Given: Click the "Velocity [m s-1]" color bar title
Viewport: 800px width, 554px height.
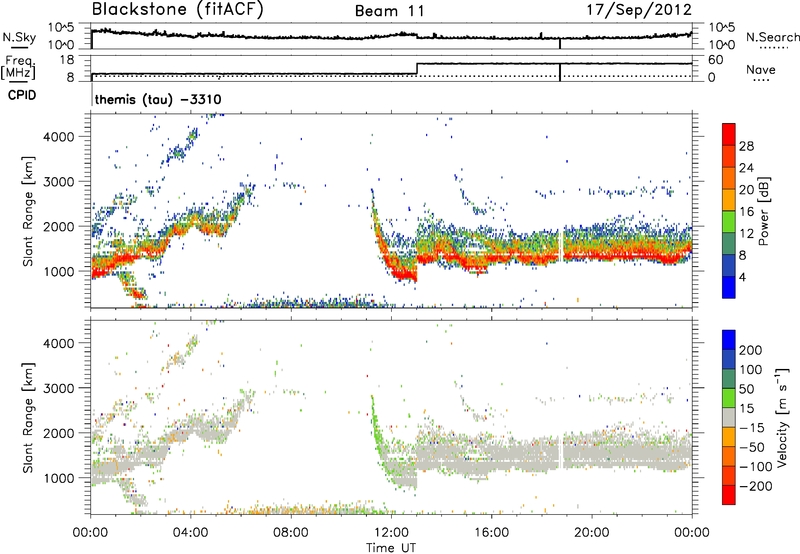Looking at the screenshot, I should (x=782, y=417).
